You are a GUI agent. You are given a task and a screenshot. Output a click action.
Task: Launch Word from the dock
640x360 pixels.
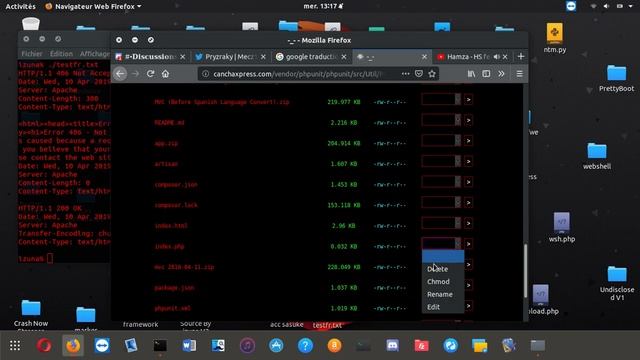click(x=189, y=346)
